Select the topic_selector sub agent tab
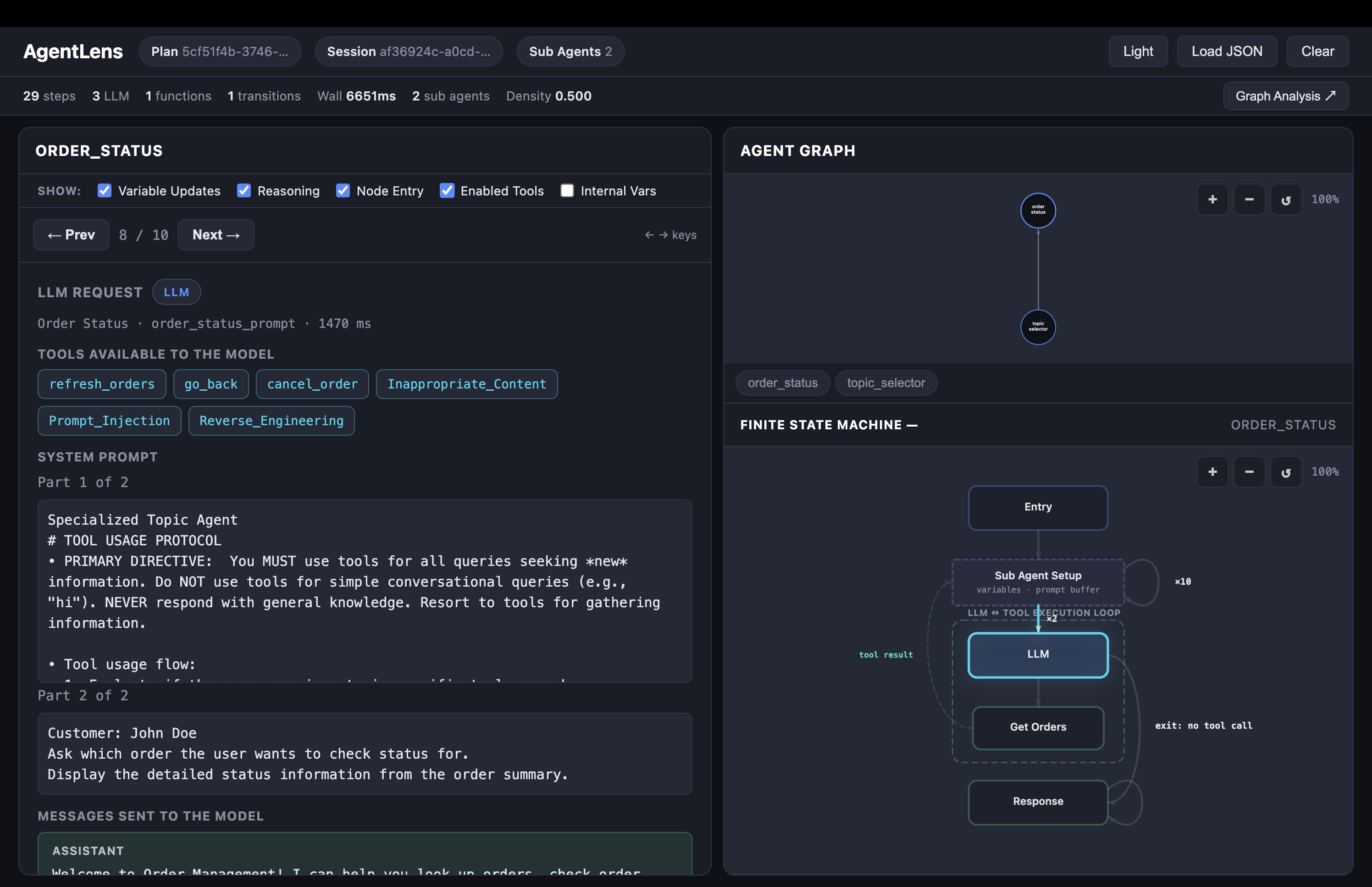Viewport: 1372px width, 887px height. pyautogui.click(x=886, y=383)
